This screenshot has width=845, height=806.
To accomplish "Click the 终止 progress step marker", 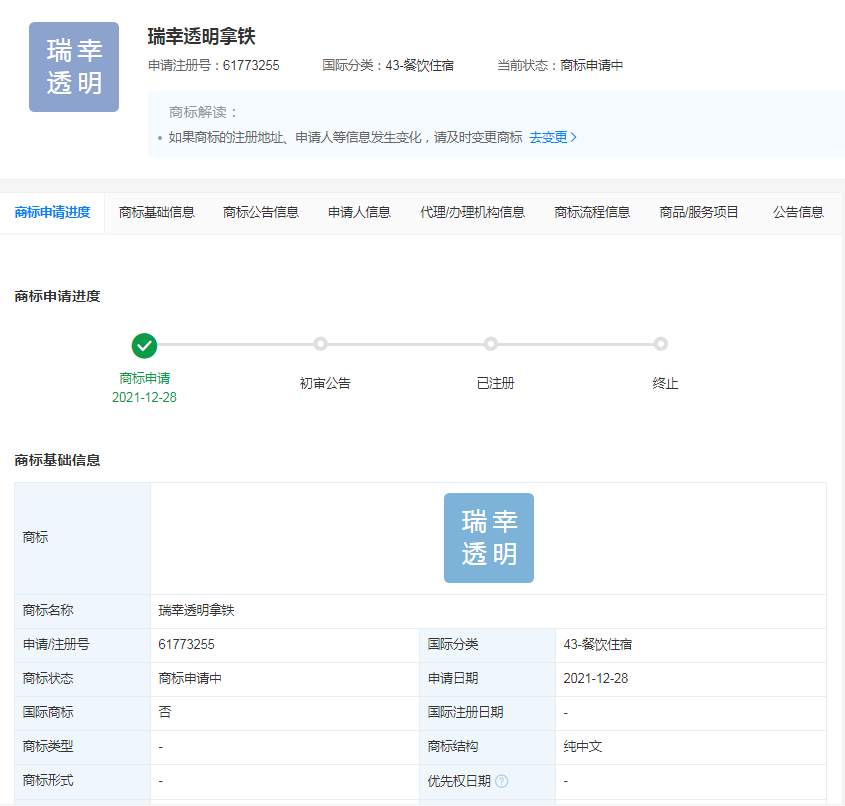I will click(661, 344).
